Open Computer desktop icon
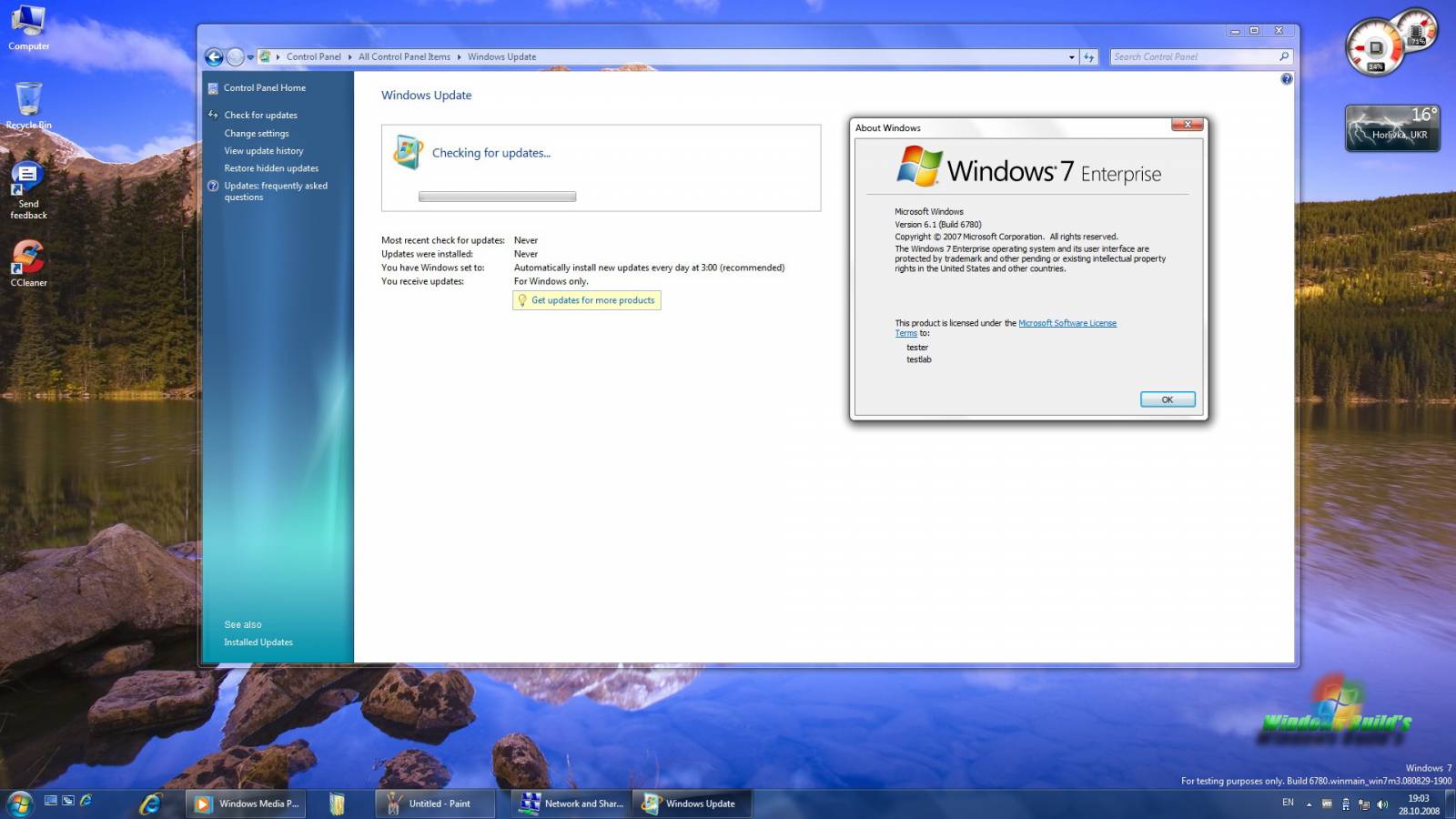Viewport: 1456px width, 819px height. pos(28,28)
